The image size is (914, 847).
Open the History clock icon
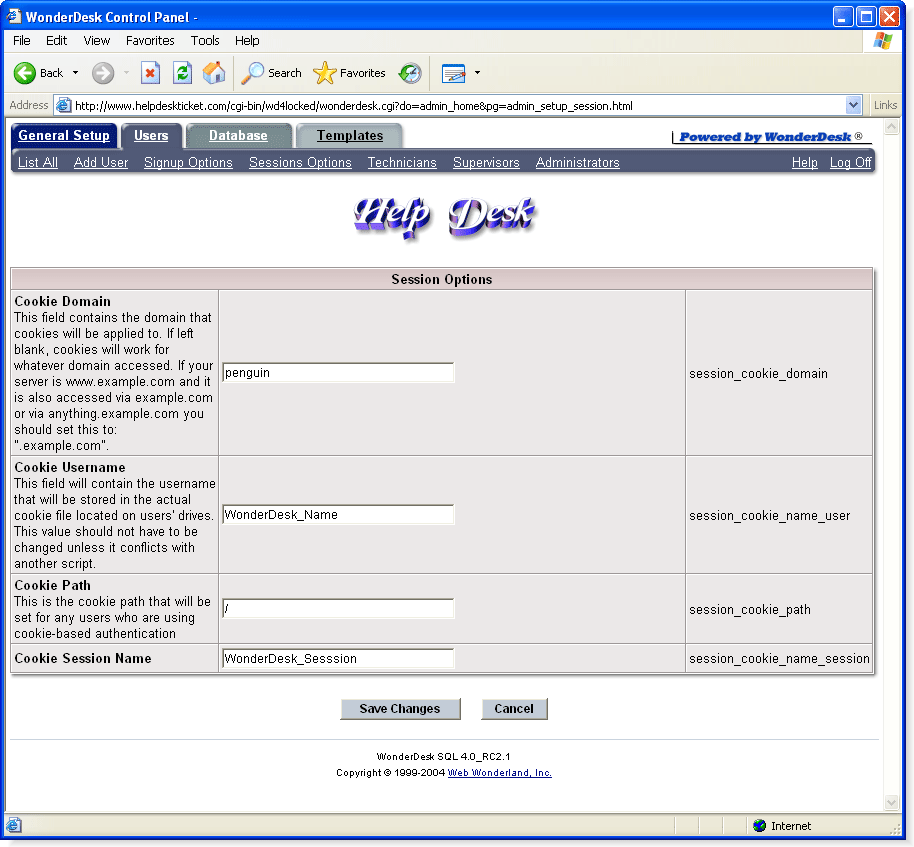410,73
